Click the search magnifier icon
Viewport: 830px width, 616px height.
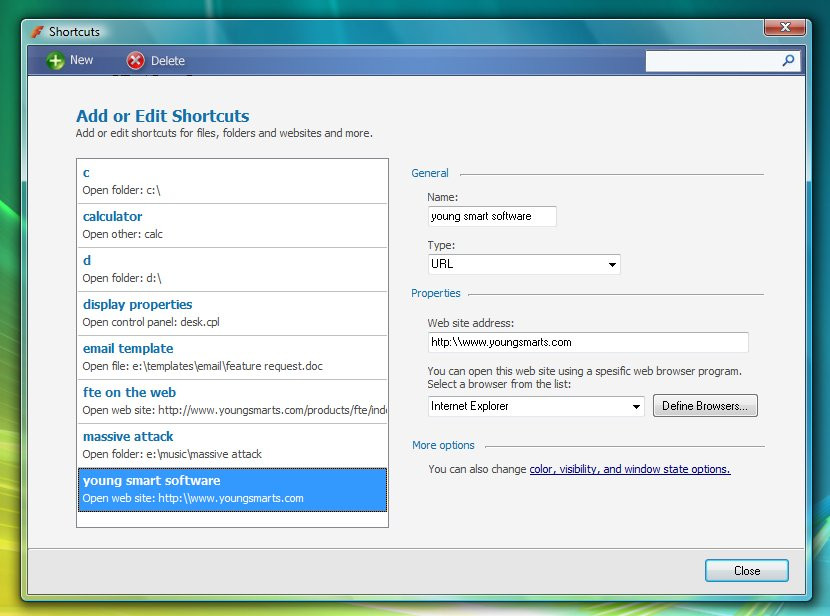[x=788, y=60]
